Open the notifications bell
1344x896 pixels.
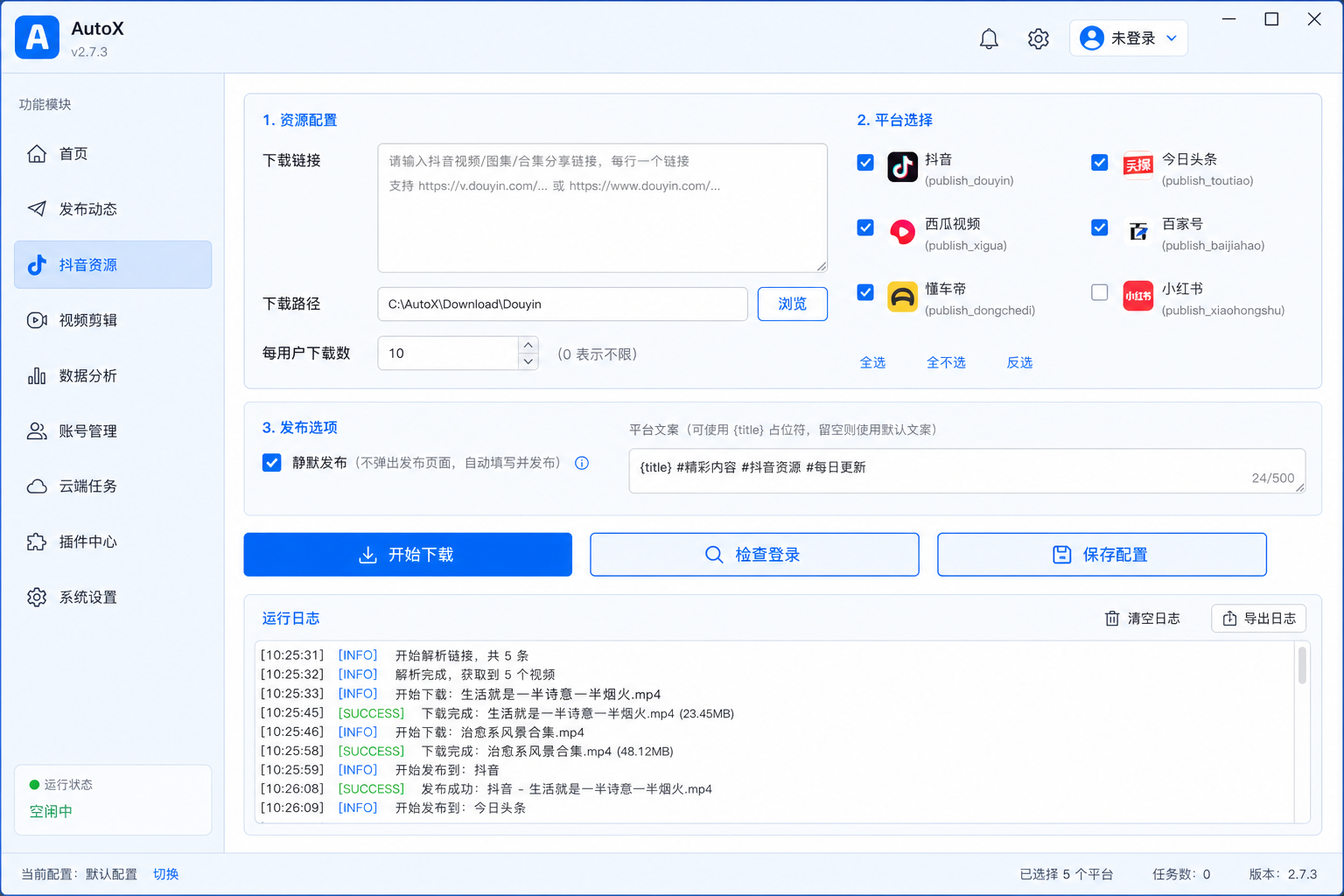pos(989,38)
